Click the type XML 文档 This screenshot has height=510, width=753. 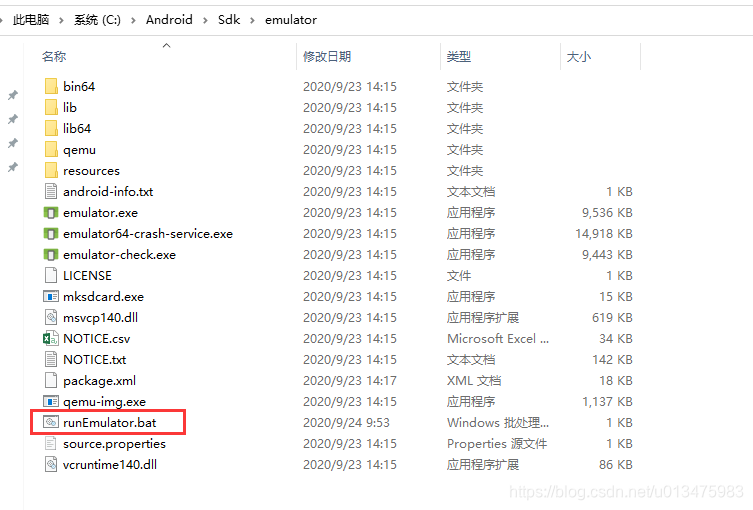[x=474, y=381]
